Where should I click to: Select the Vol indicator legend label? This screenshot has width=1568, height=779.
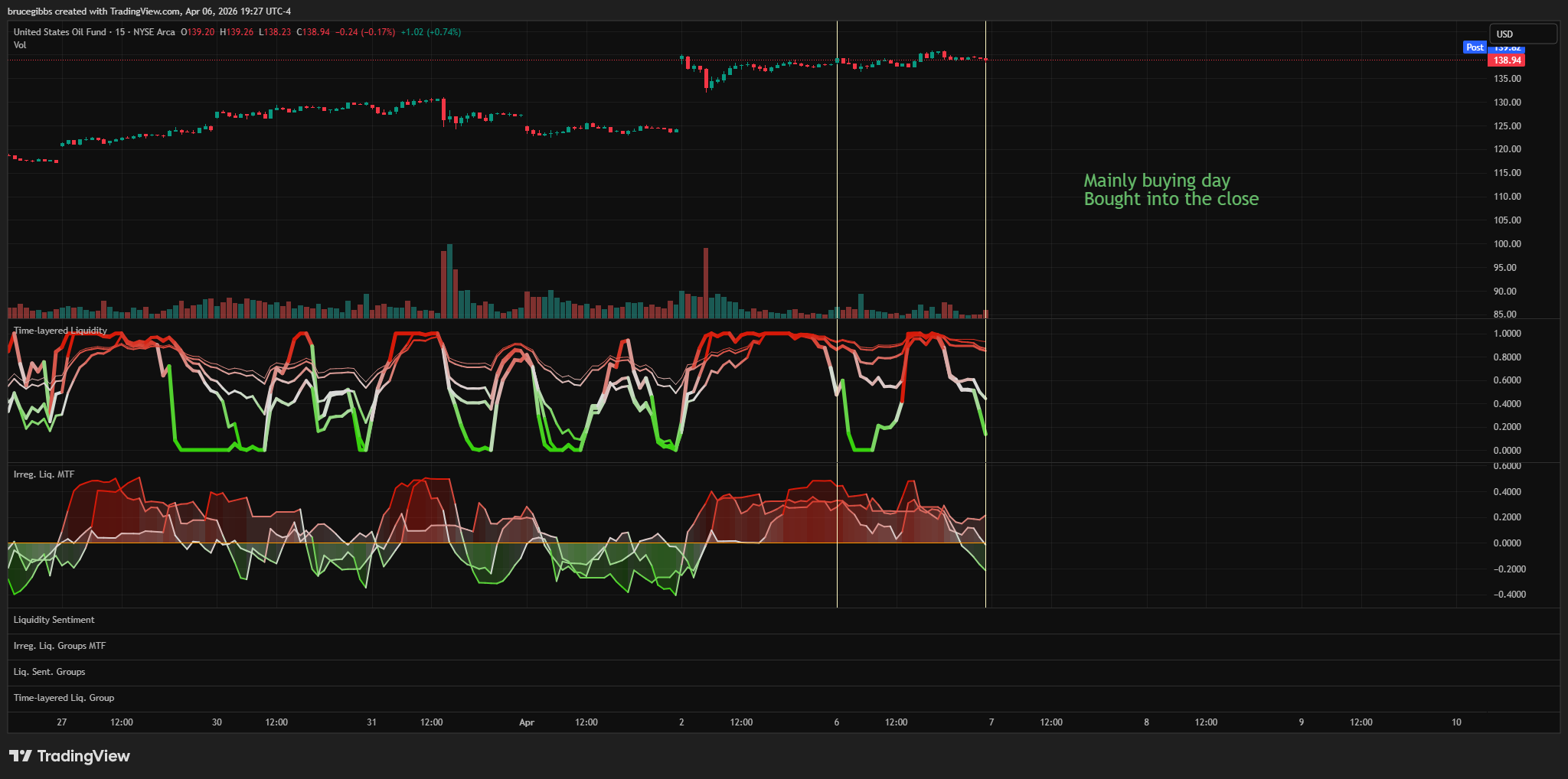[20, 45]
